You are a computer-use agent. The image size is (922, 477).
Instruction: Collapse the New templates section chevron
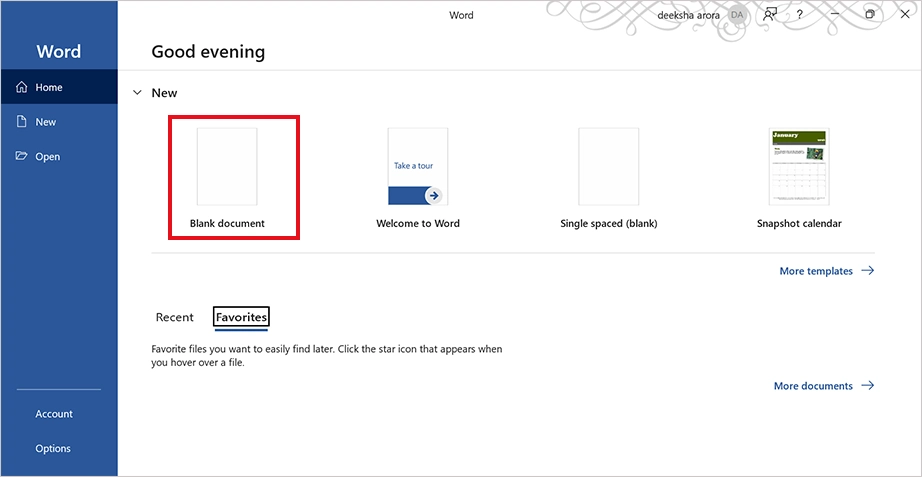click(137, 93)
